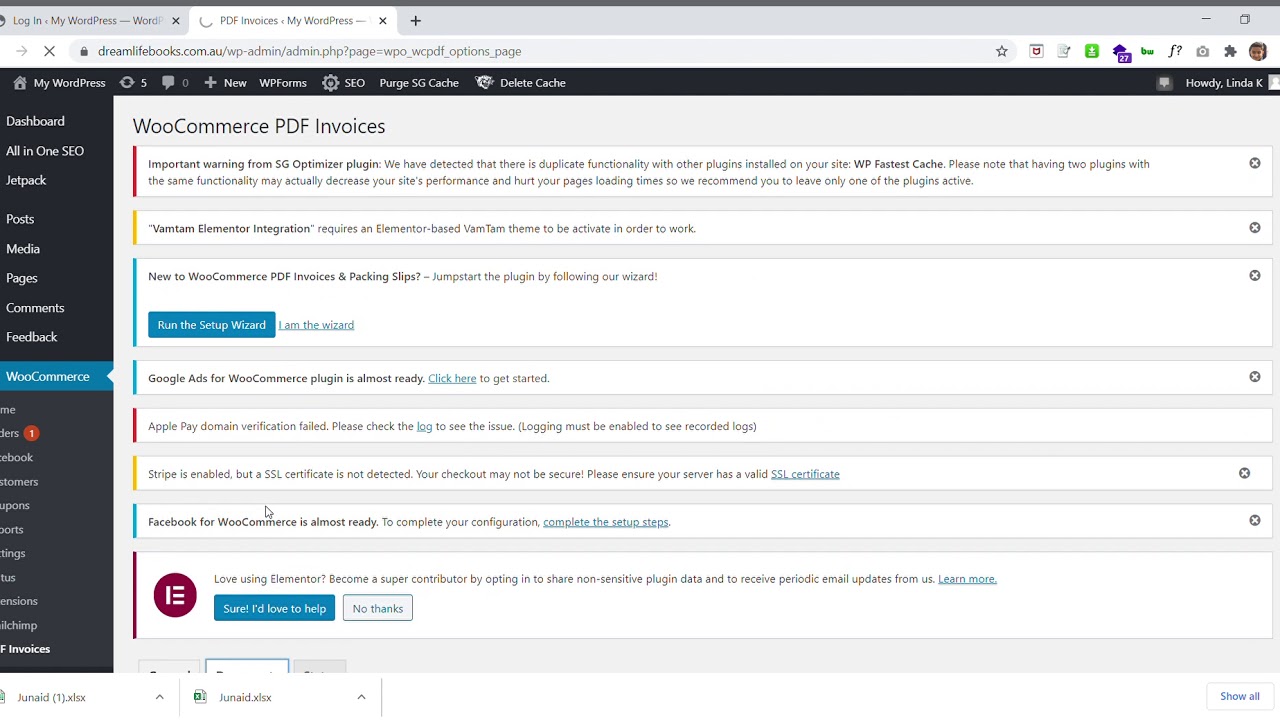This screenshot has width=1280, height=720.
Task: Open the Extensions puzzle piece menu
Action: pyautogui.click(x=1230, y=51)
